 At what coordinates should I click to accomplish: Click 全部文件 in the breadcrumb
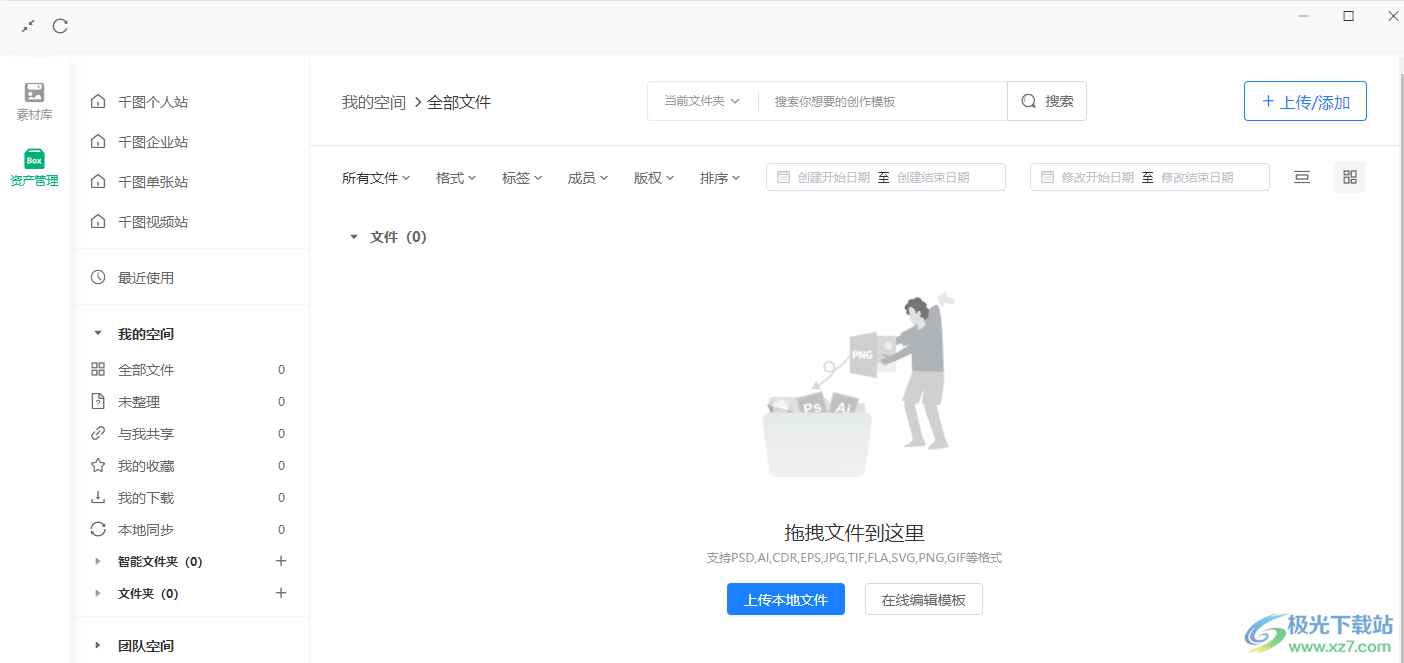[459, 102]
